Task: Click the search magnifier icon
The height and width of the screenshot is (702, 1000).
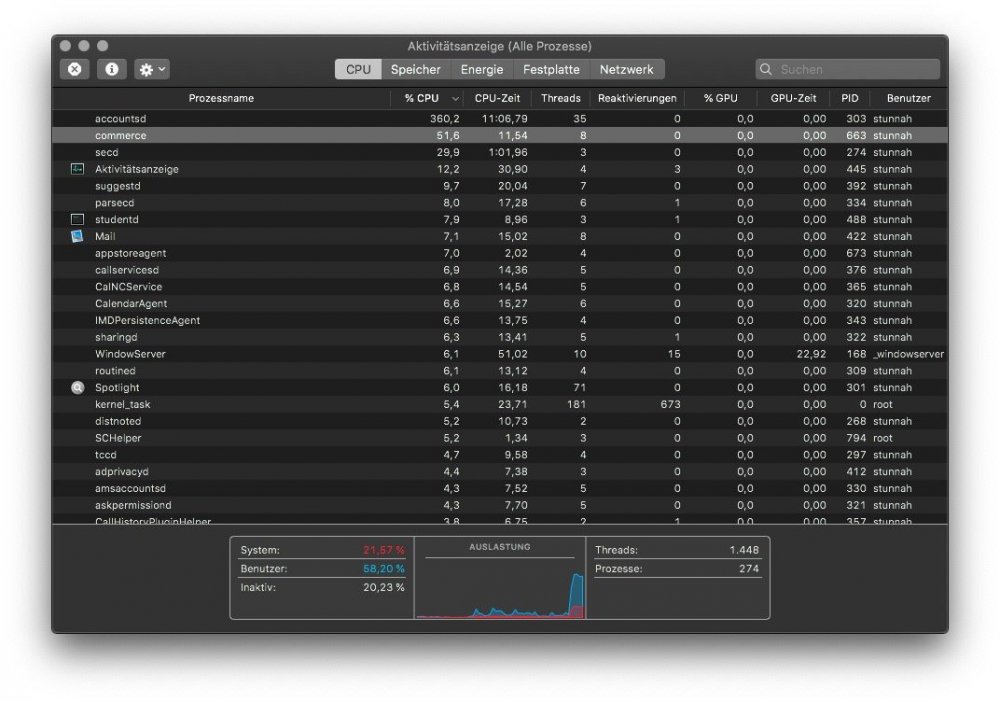Action: pos(766,69)
